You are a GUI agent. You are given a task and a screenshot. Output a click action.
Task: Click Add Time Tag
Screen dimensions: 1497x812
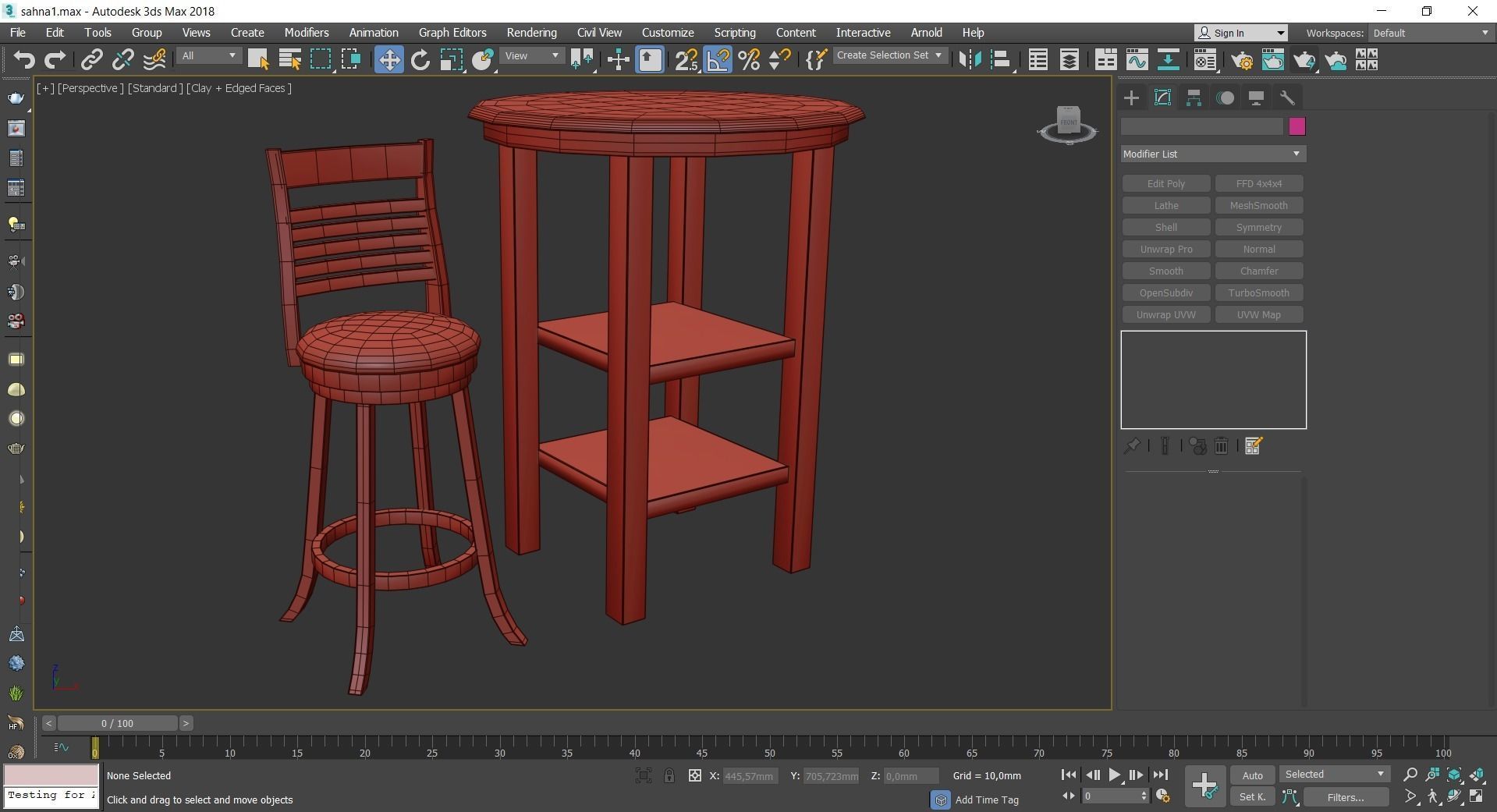tap(986, 800)
